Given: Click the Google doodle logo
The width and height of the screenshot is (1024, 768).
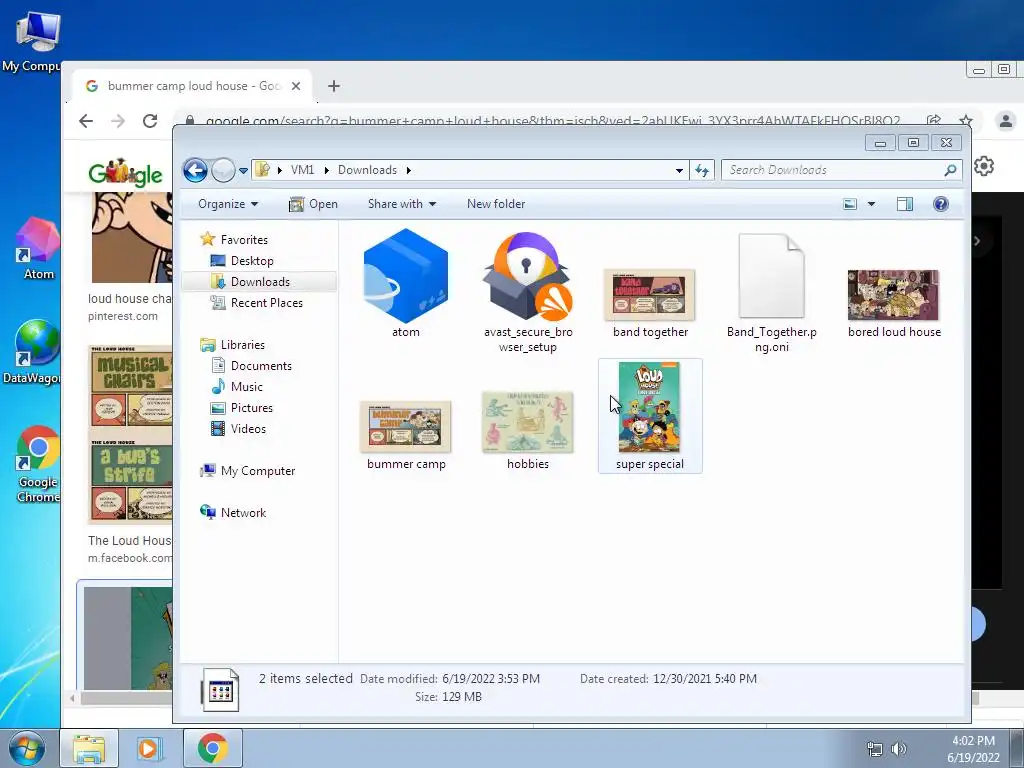Looking at the screenshot, I should 125,173.
